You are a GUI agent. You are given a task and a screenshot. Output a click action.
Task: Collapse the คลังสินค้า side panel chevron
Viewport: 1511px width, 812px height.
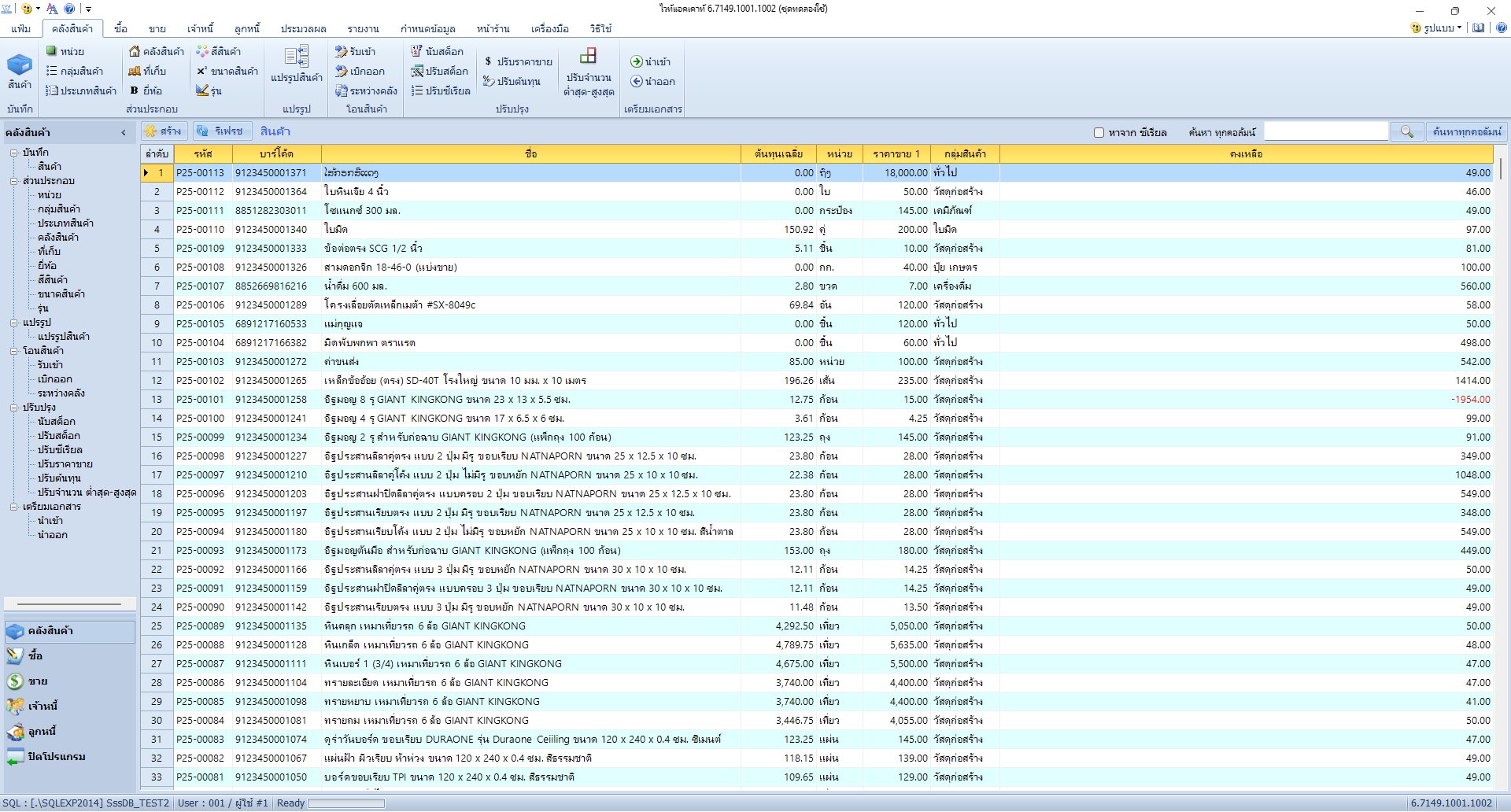pos(124,132)
